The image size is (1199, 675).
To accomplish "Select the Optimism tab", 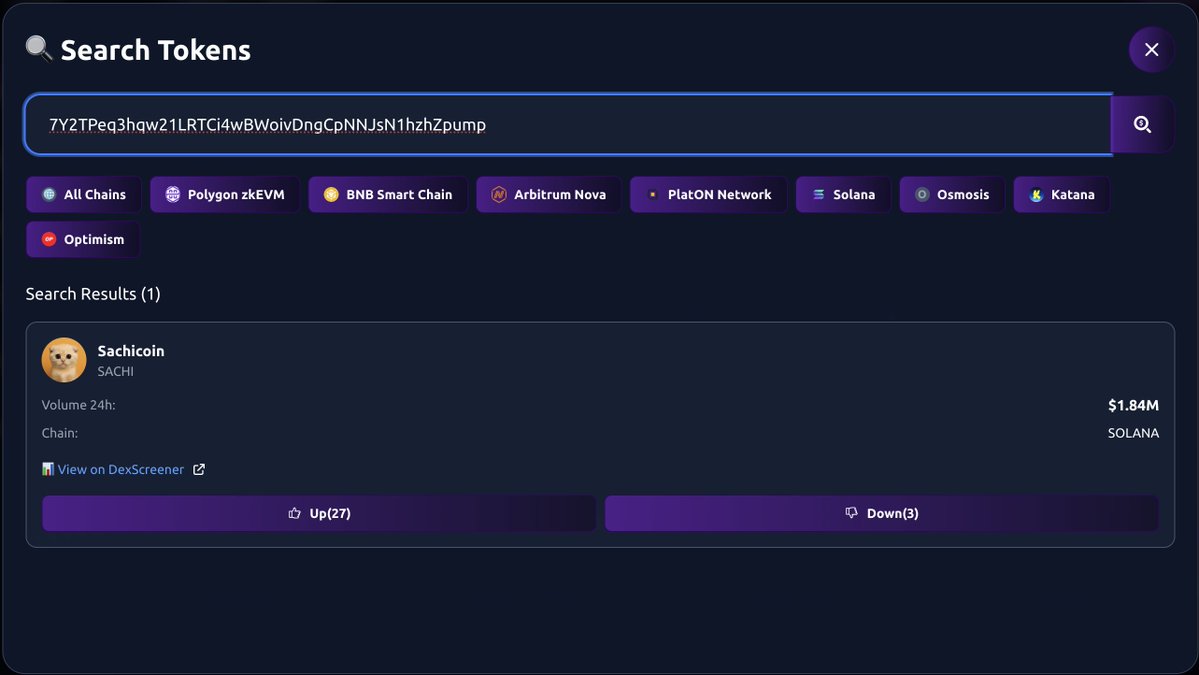I will point(83,239).
